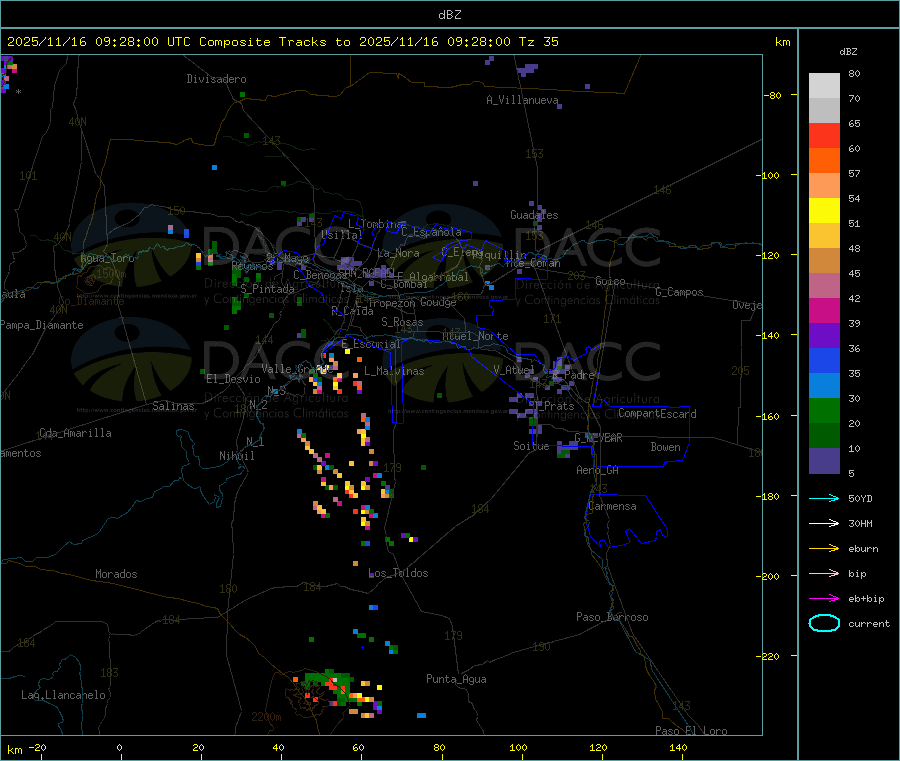Click the 5 dBZ slate purple swatch

click(x=824, y=461)
